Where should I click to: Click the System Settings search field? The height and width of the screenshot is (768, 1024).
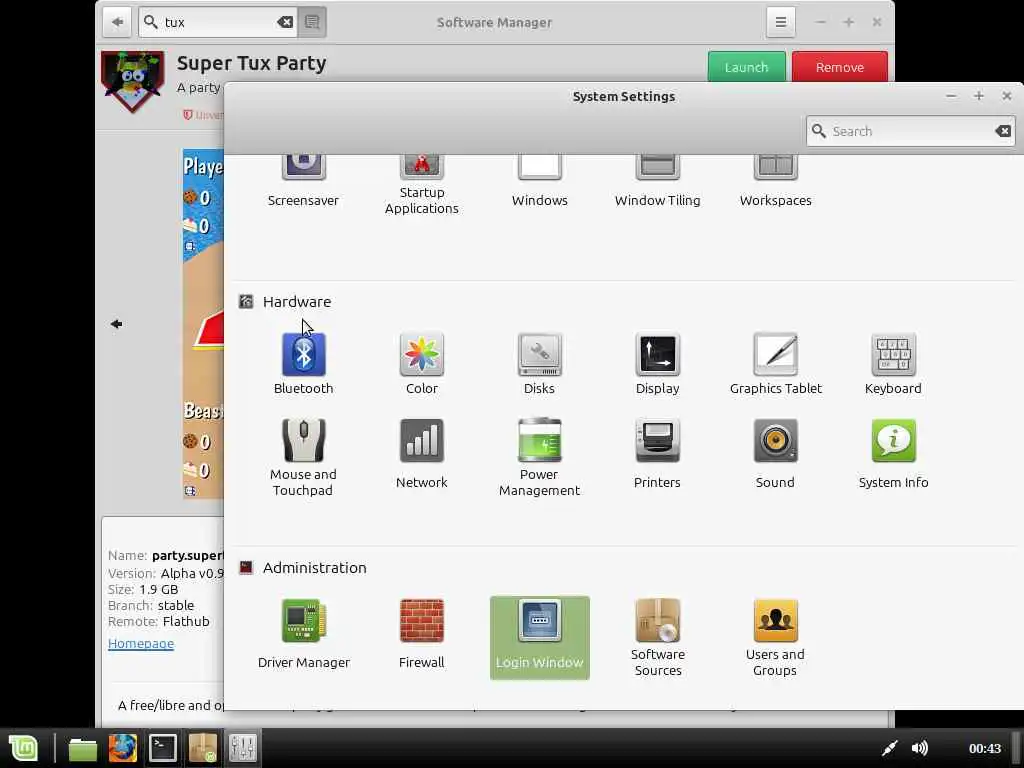click(910, 131)
